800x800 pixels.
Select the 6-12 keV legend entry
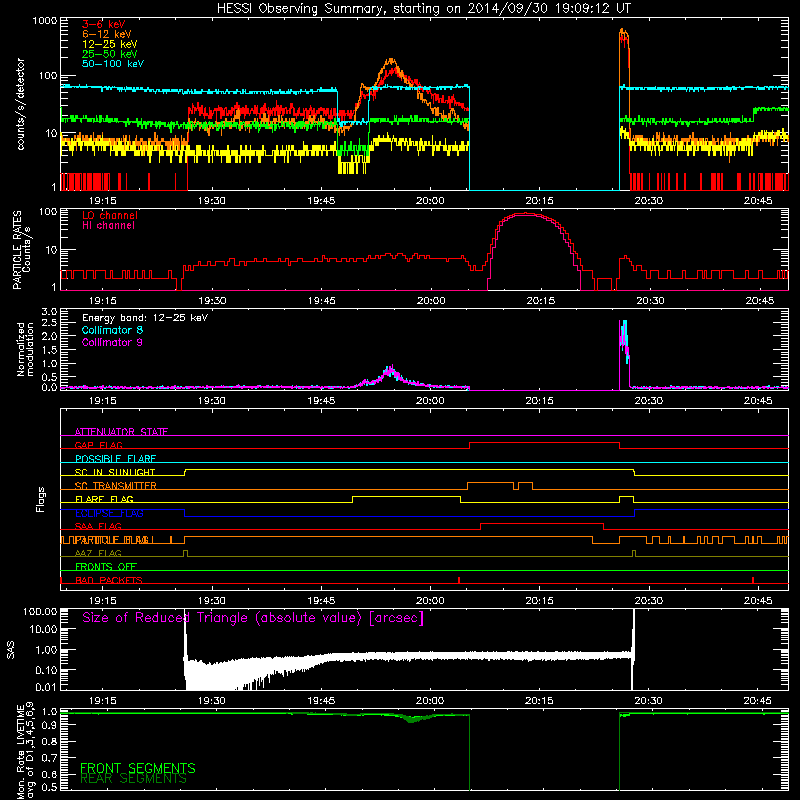[x=107, y=34]
